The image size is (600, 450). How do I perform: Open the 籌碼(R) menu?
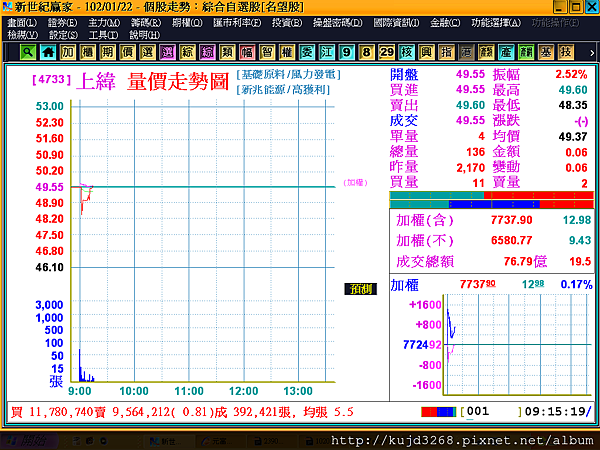(x=146, y=23)
